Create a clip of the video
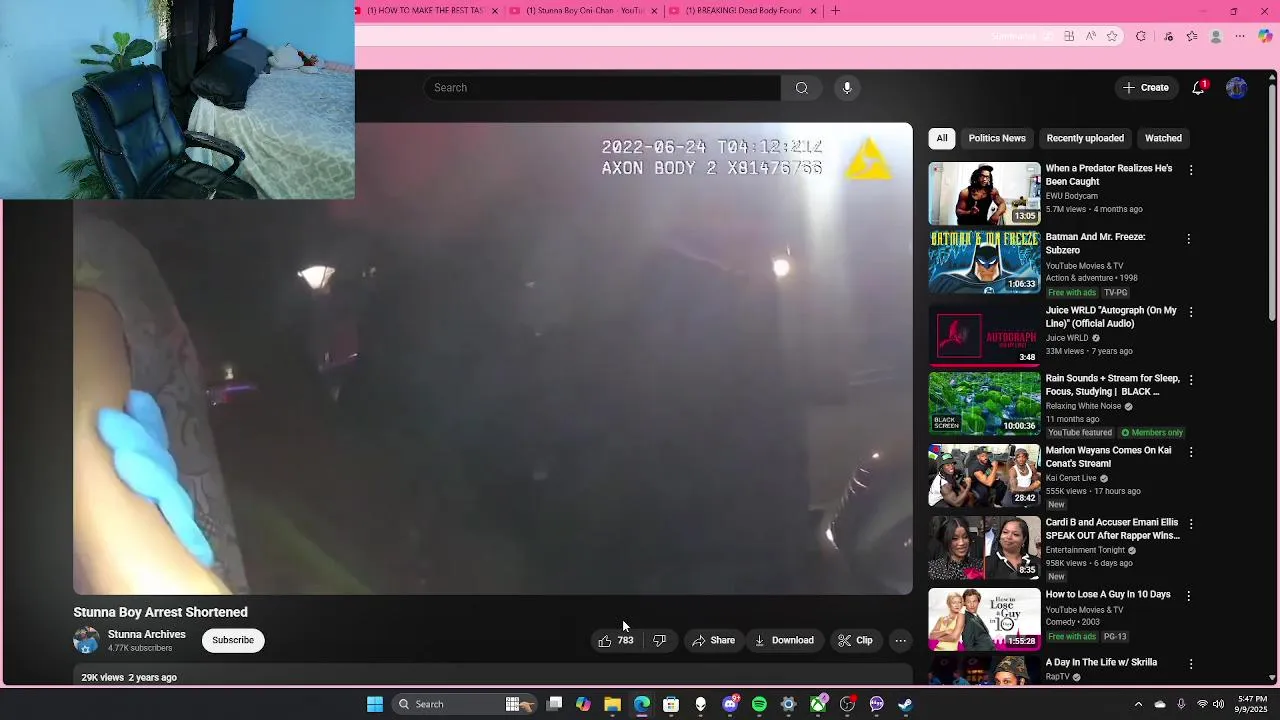This screenshot has width=1280, height=720. pos(855,641)
